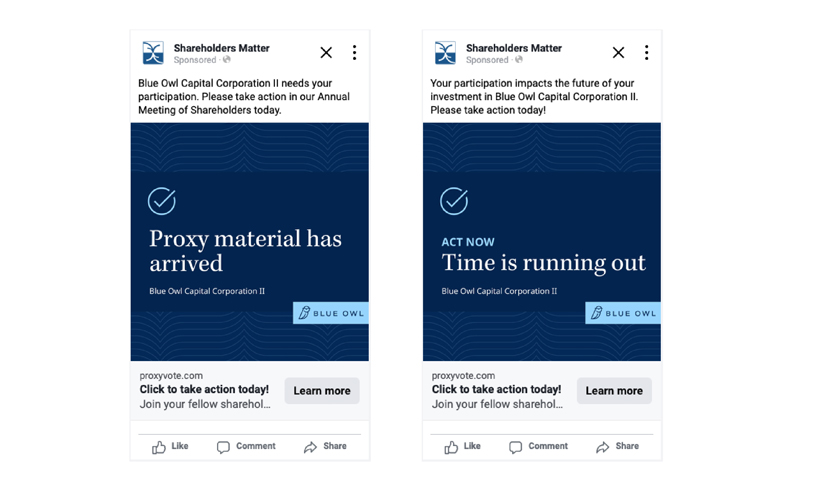Dismiss the right ad with the X icon
The height and width of the screenshot is (504, 820).
pyautogui.click(x=619, y=52)
